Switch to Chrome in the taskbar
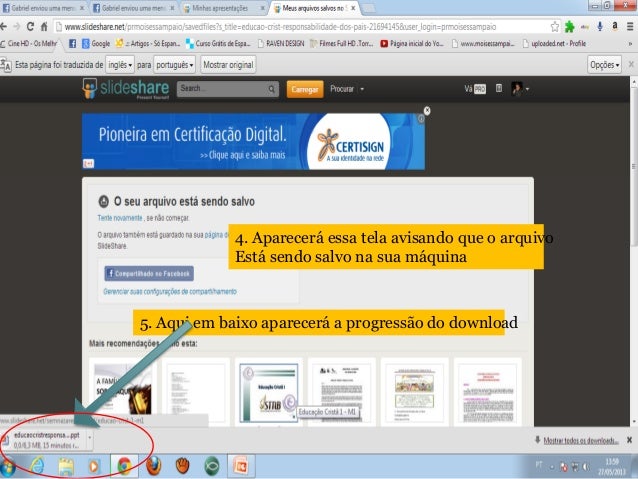The width and height of the screenshot is (638, 479). point(124,466)
